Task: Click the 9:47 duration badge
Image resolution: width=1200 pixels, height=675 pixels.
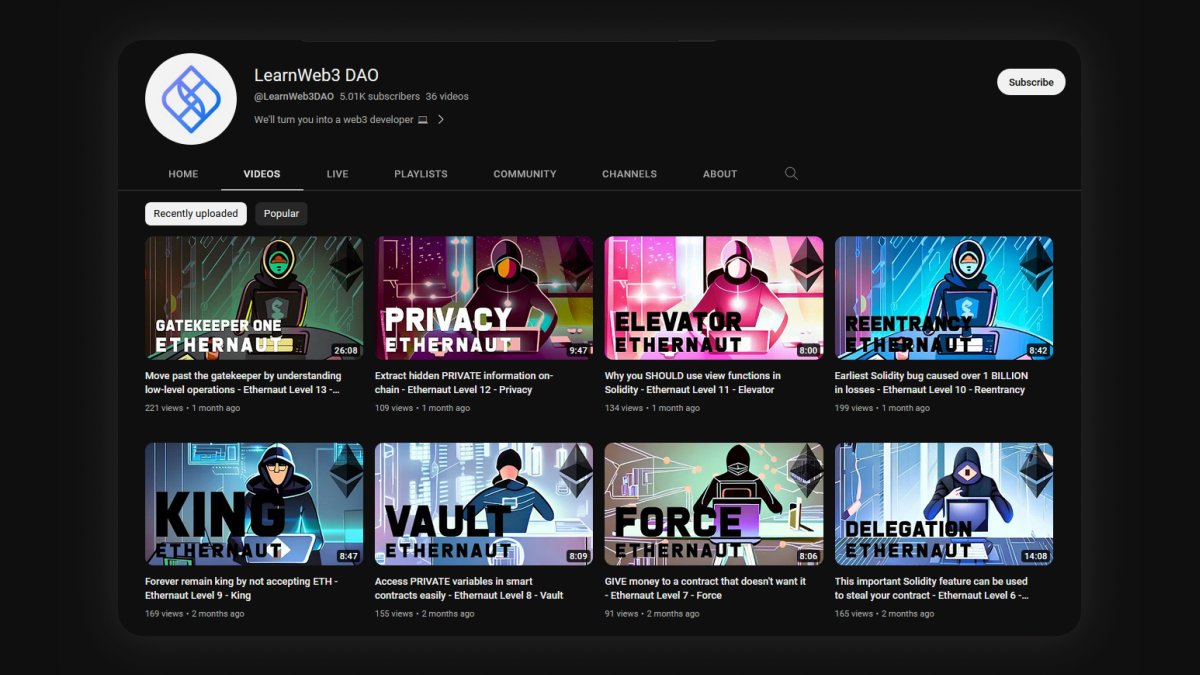Action: click(x=578, y=351)
